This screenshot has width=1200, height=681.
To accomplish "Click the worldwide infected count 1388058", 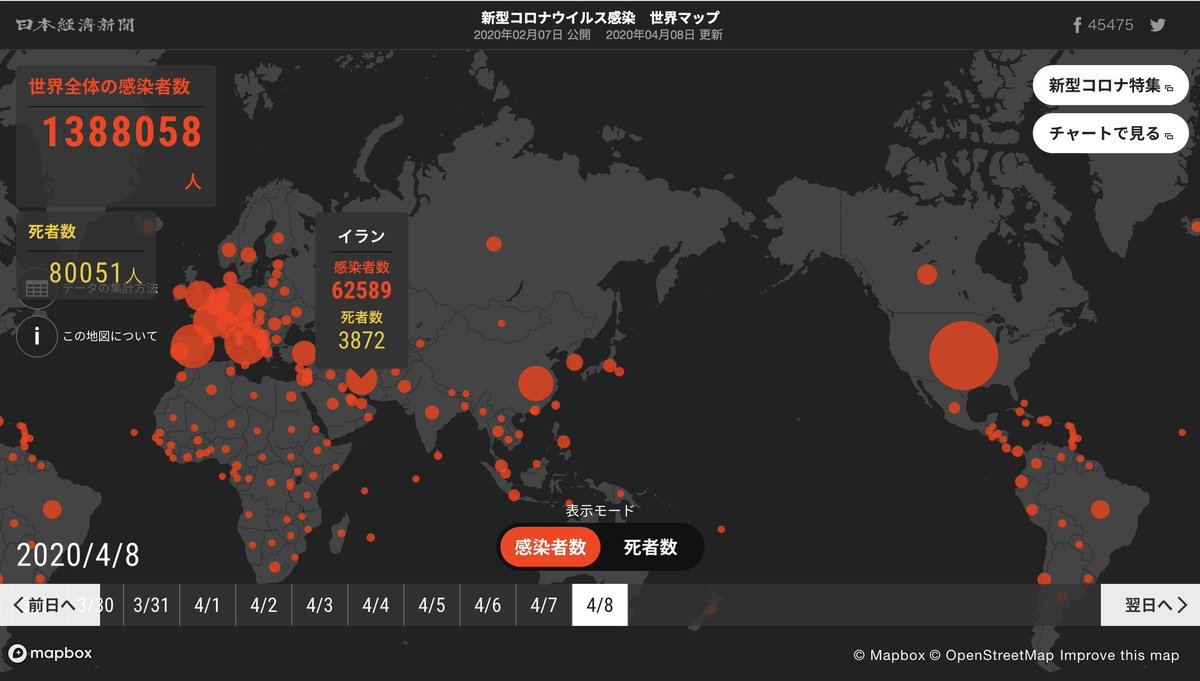I will (x=122, y=133).
